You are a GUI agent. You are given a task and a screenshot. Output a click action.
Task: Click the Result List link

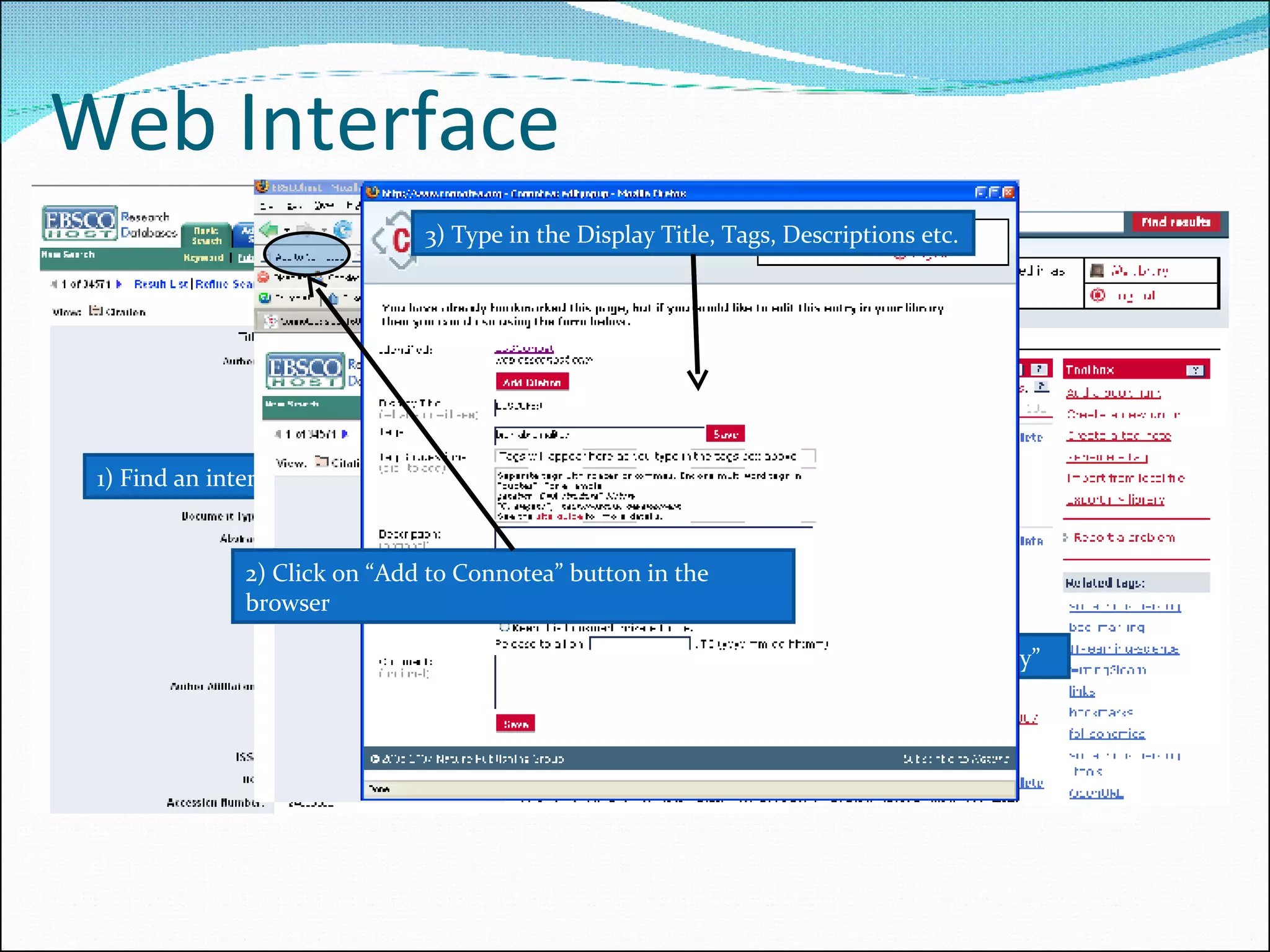(161, 284)
